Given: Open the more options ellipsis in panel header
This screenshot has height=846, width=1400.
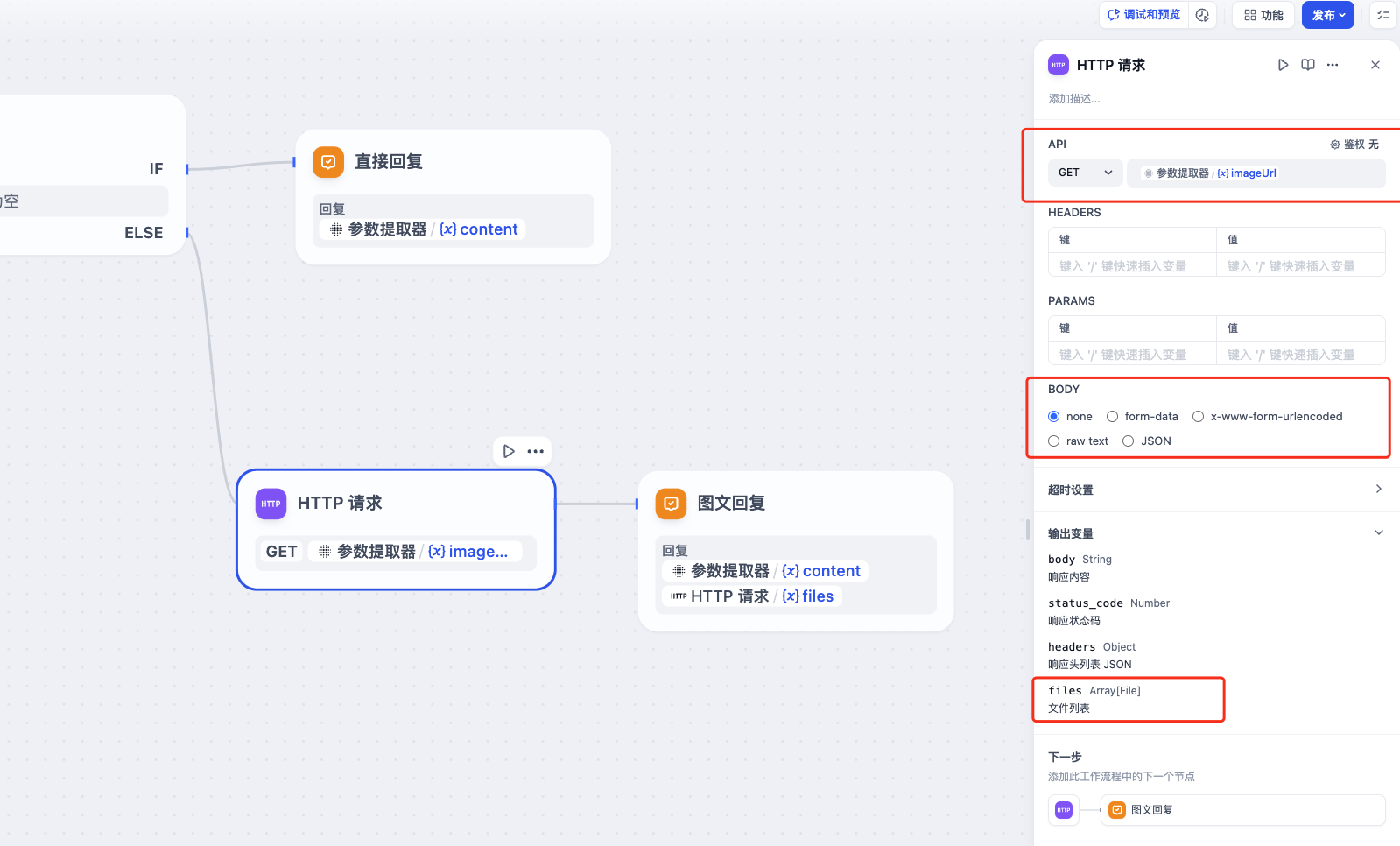Looking at the screenshot, I should 1333,65.
